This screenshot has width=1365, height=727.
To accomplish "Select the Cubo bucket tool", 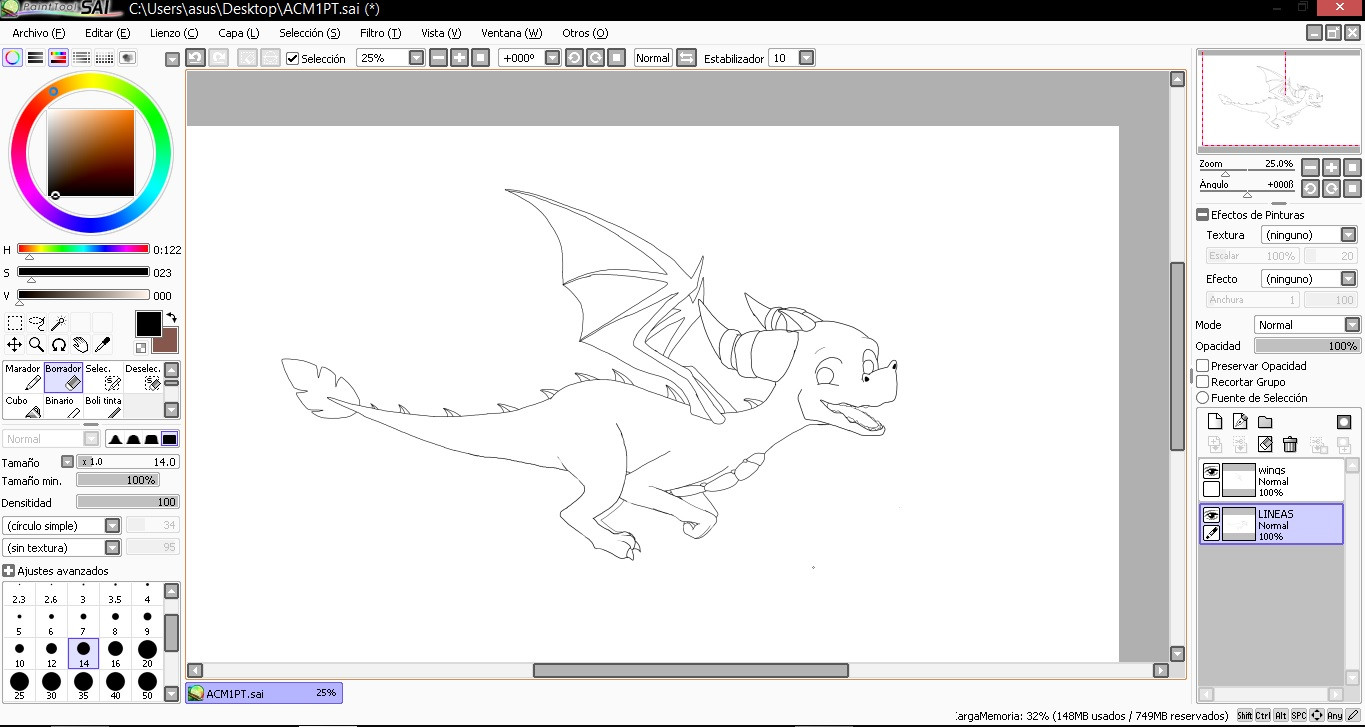I will tap(23, 407).
